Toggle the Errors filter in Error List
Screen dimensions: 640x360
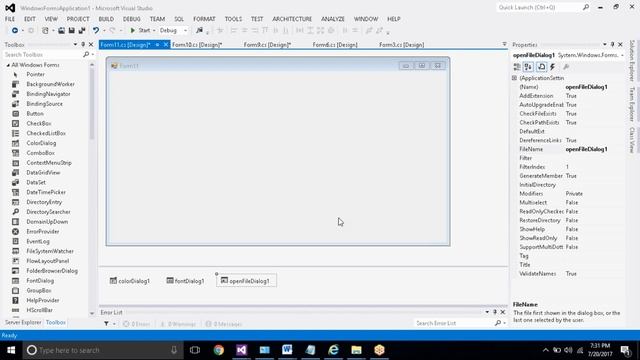click(x=136, y=324)
